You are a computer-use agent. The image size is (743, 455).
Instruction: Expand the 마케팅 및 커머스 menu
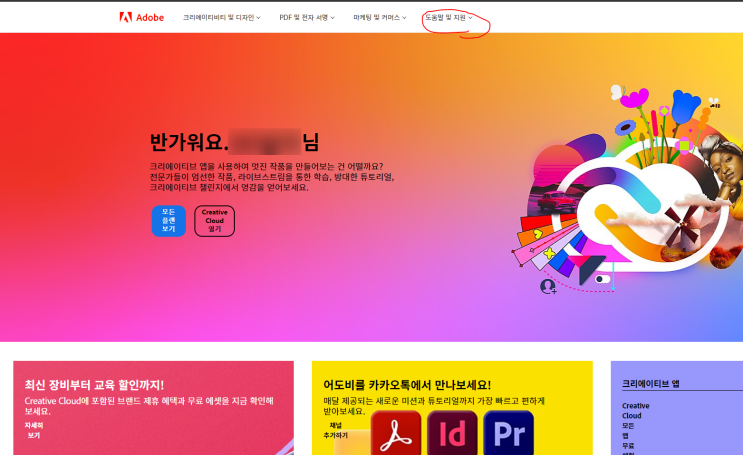[x=380, y=18]
